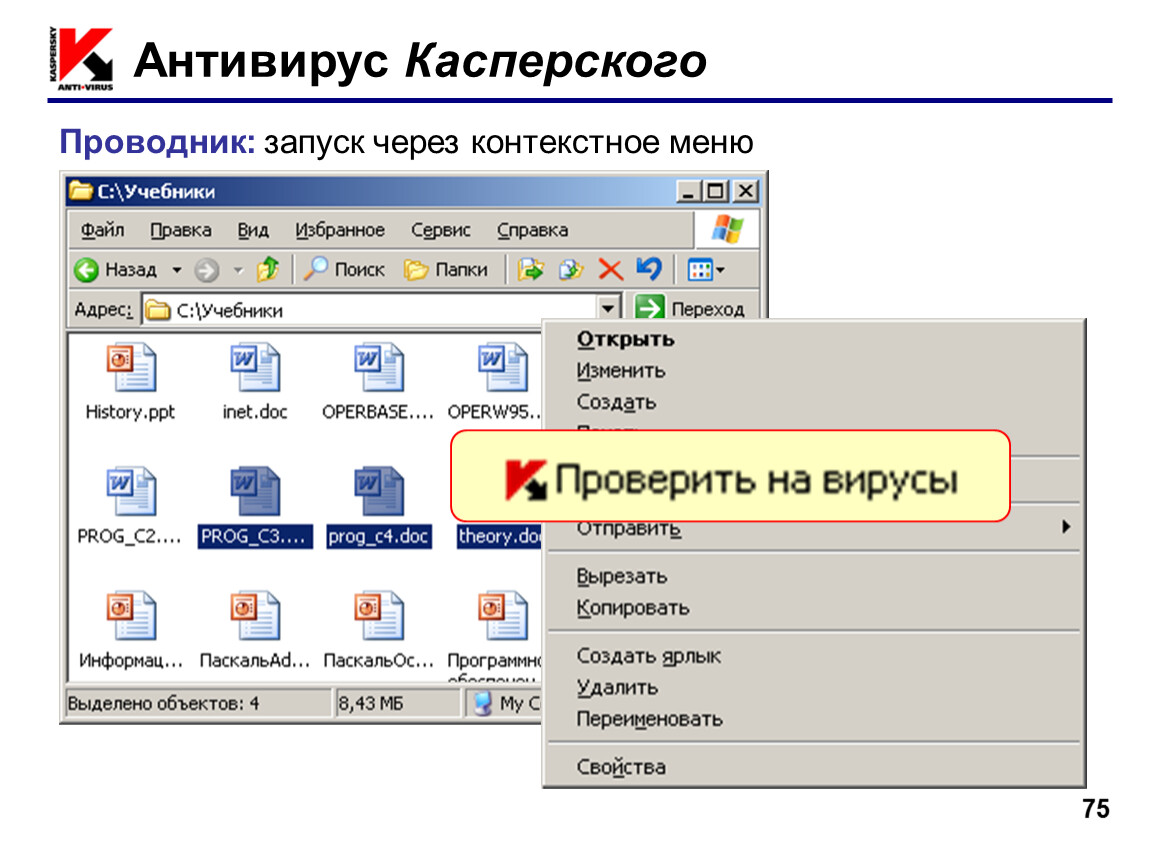Click status text Выделено объектов: 4
The width and height of the screenshot is (1150, 864).
[164, 703]
